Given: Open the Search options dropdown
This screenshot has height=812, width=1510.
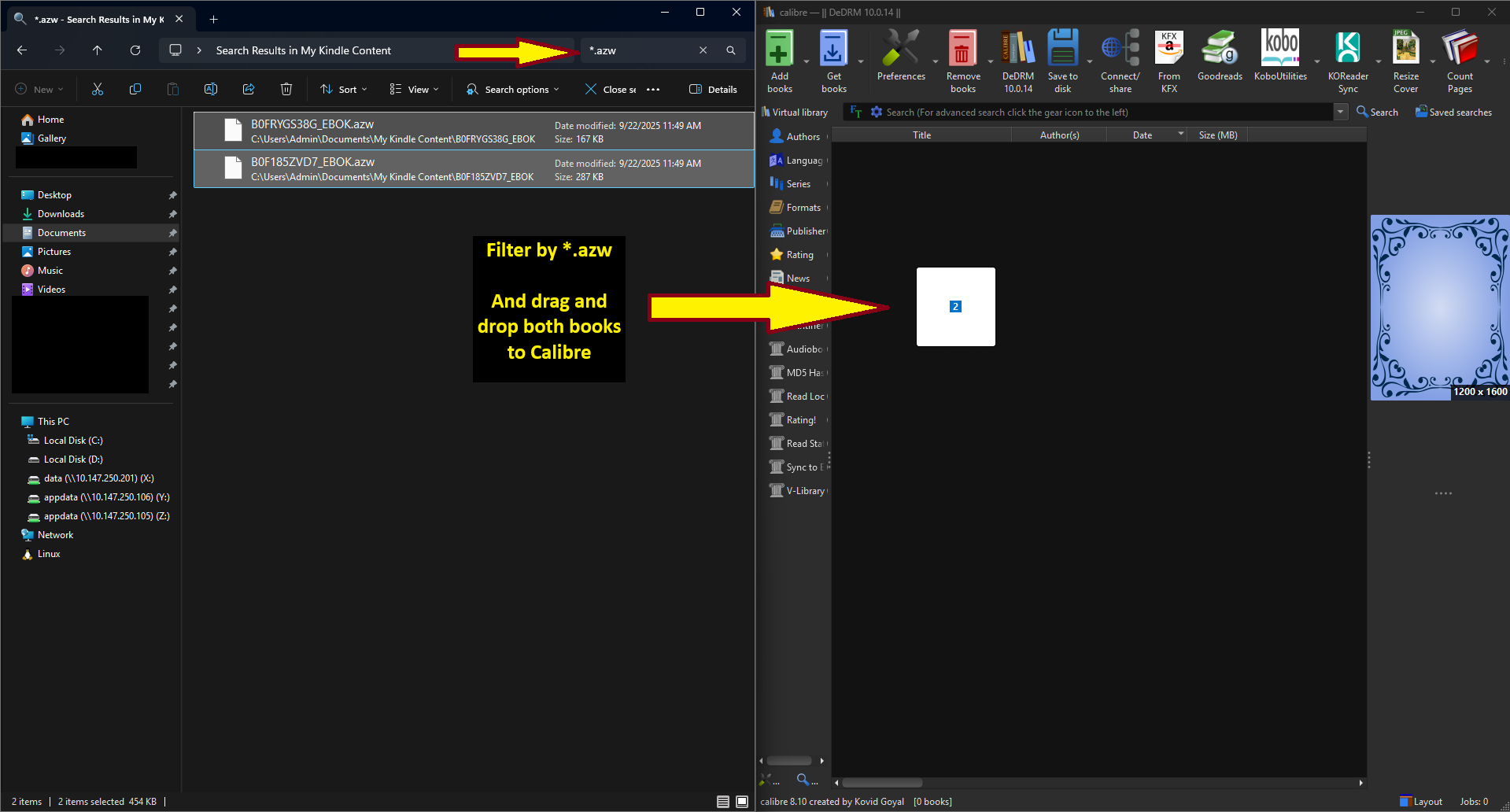Looking at the screenshot, I should 513,90.
